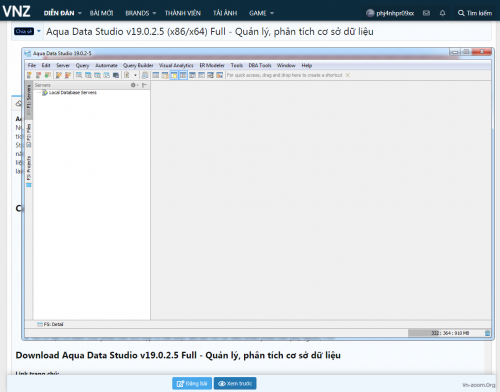Open the F5: Detail panel tab
The width and height of the screenshot is (500, 392).
click(x=50, y=324)
